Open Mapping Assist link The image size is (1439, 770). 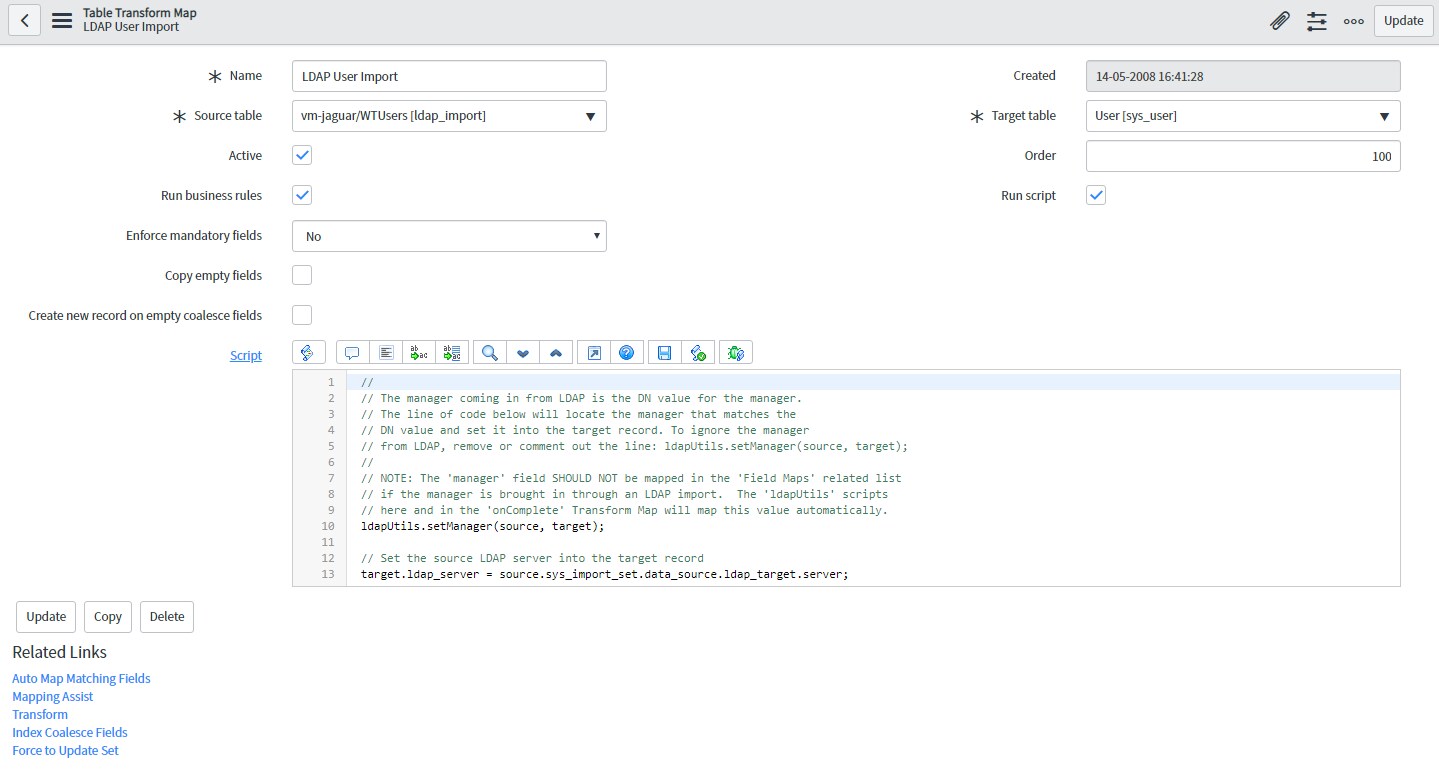pyautogui.click(x=52, y=696)
